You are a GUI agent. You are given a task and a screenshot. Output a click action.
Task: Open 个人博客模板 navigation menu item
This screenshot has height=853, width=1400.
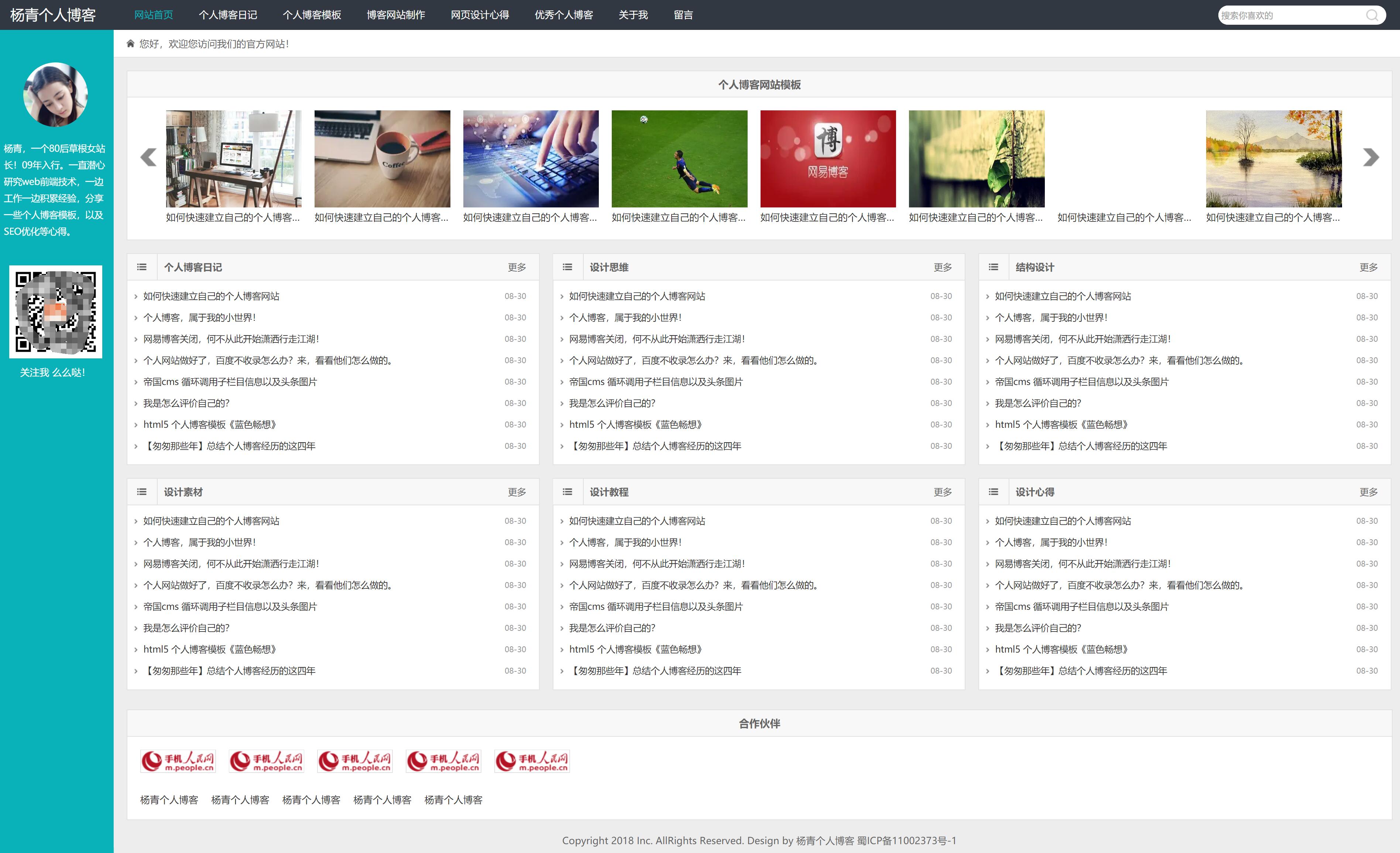[312, 15]
